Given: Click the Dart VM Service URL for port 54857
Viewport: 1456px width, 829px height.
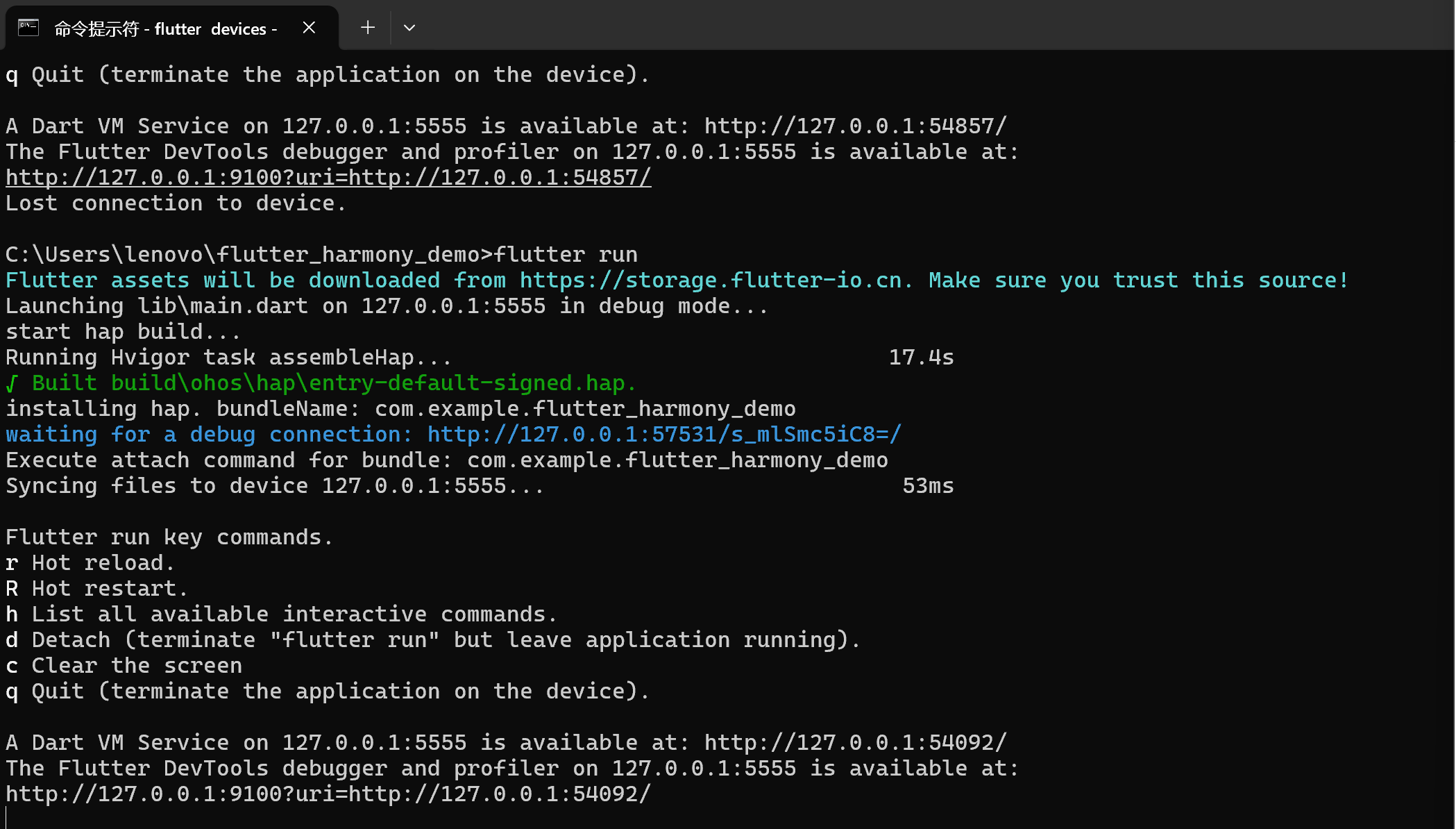Looking at the screenshot, I should coord(855,126).
